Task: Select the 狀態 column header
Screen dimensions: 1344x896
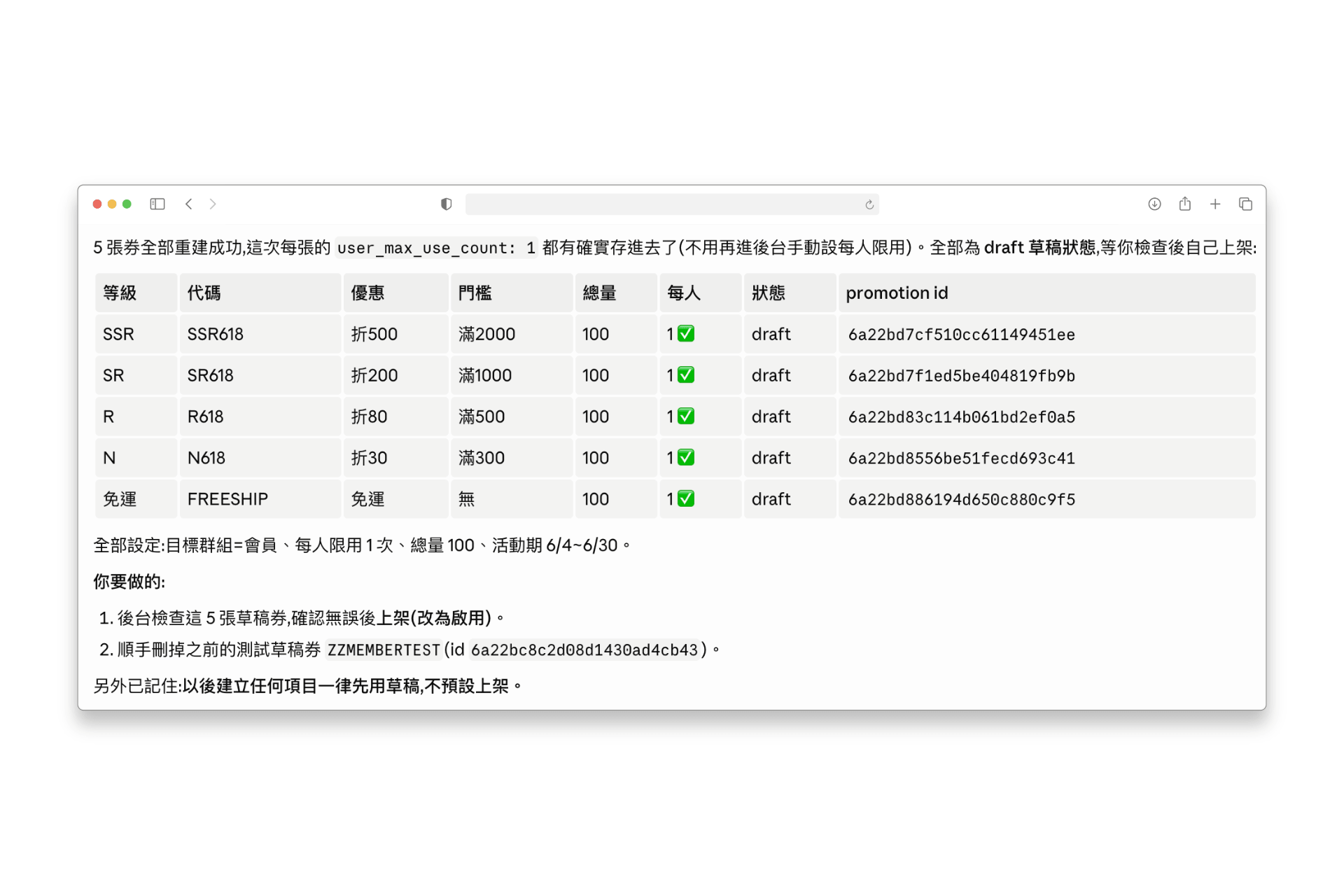Action: click(790, 293)
